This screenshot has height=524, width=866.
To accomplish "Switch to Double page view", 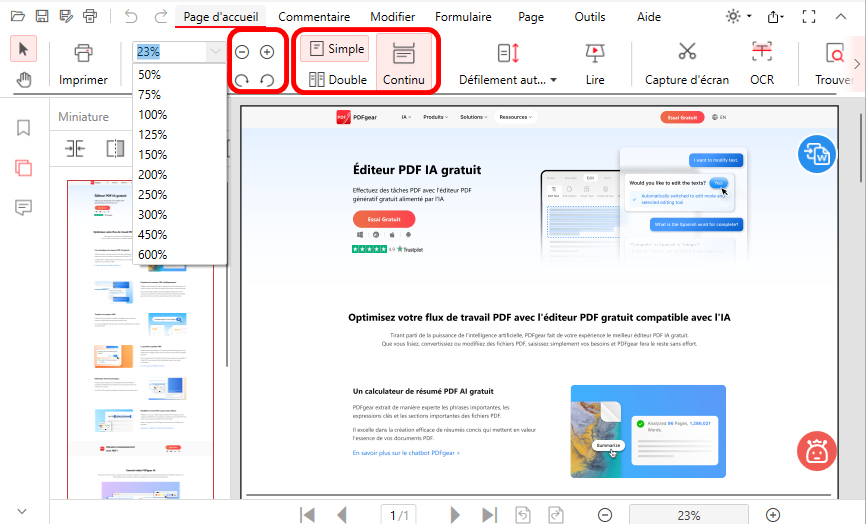I will (337, 80).
